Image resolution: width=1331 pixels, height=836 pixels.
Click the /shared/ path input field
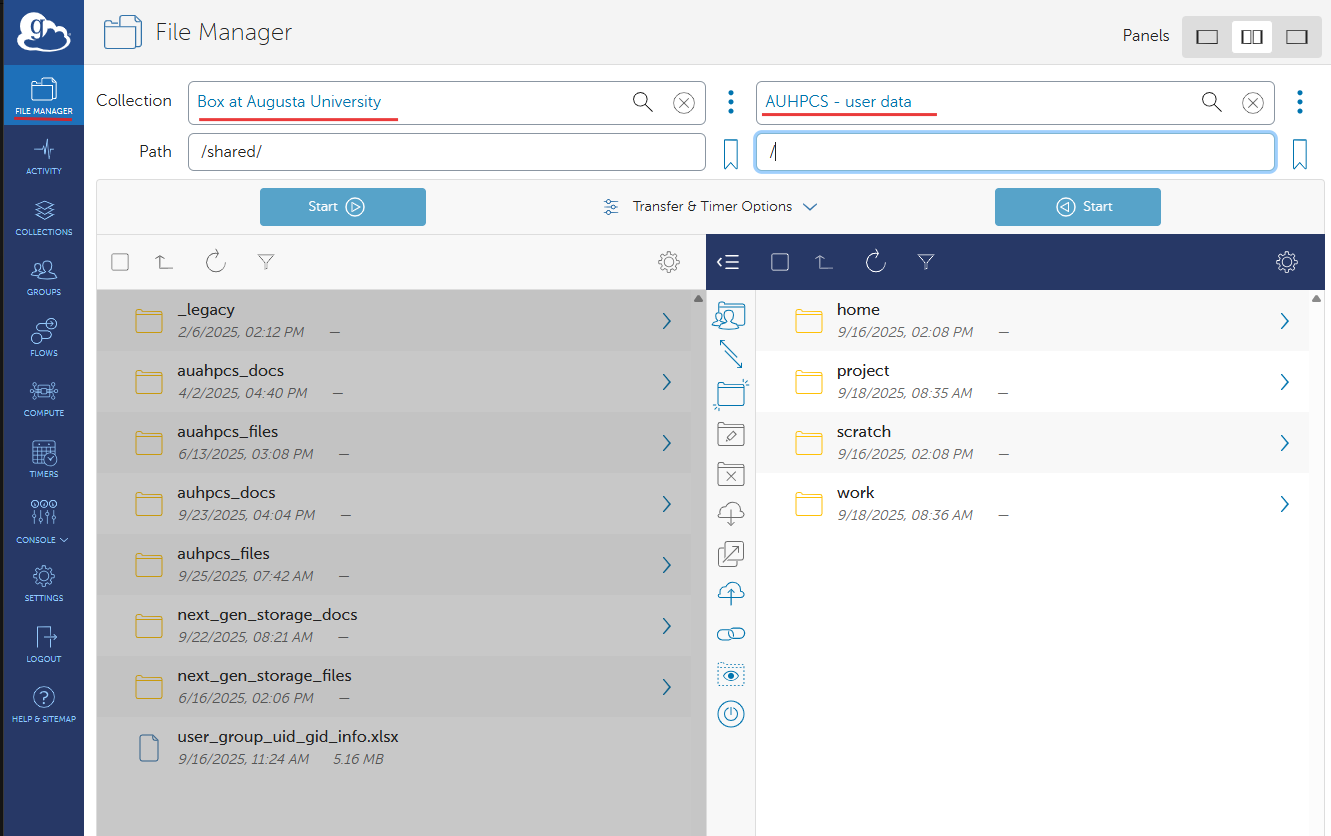tap(446, 152)
